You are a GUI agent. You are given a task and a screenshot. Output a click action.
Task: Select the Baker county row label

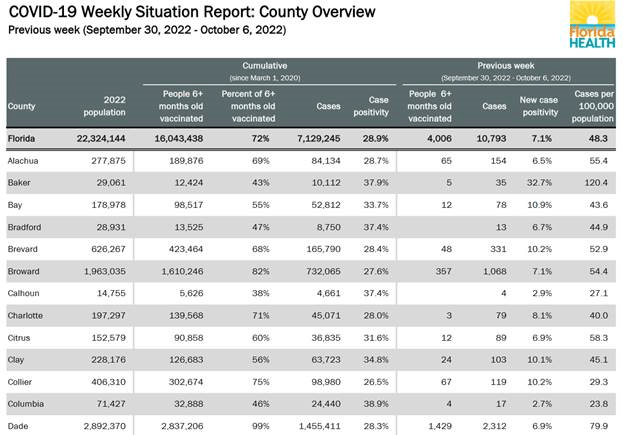tap(19, 183)
